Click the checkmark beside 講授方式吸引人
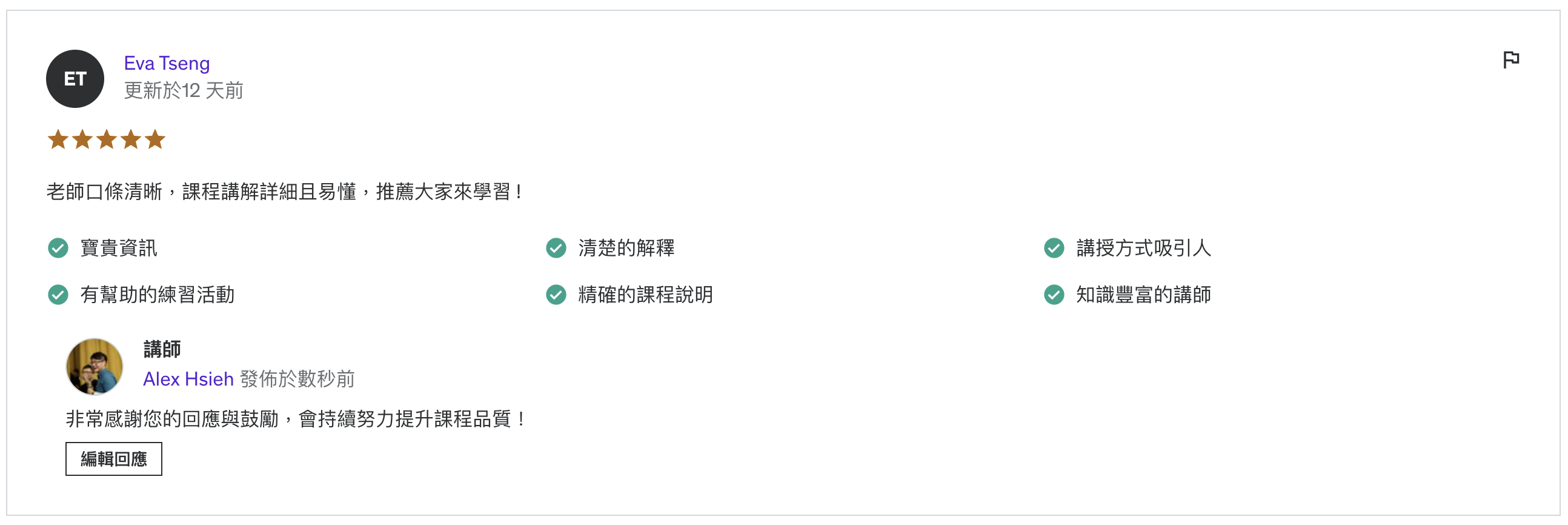Screen dimensions: 1568x525 point(1054,248)
